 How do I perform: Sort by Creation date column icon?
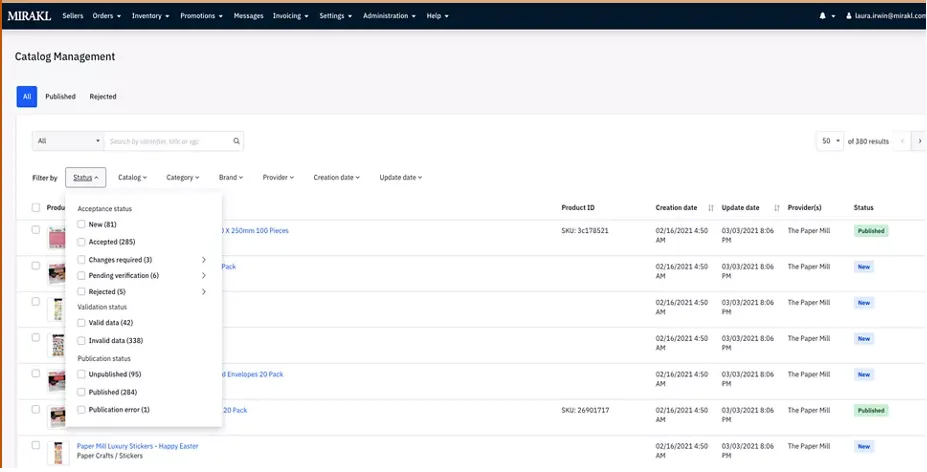pyautogui.click(x=711, y=208)
